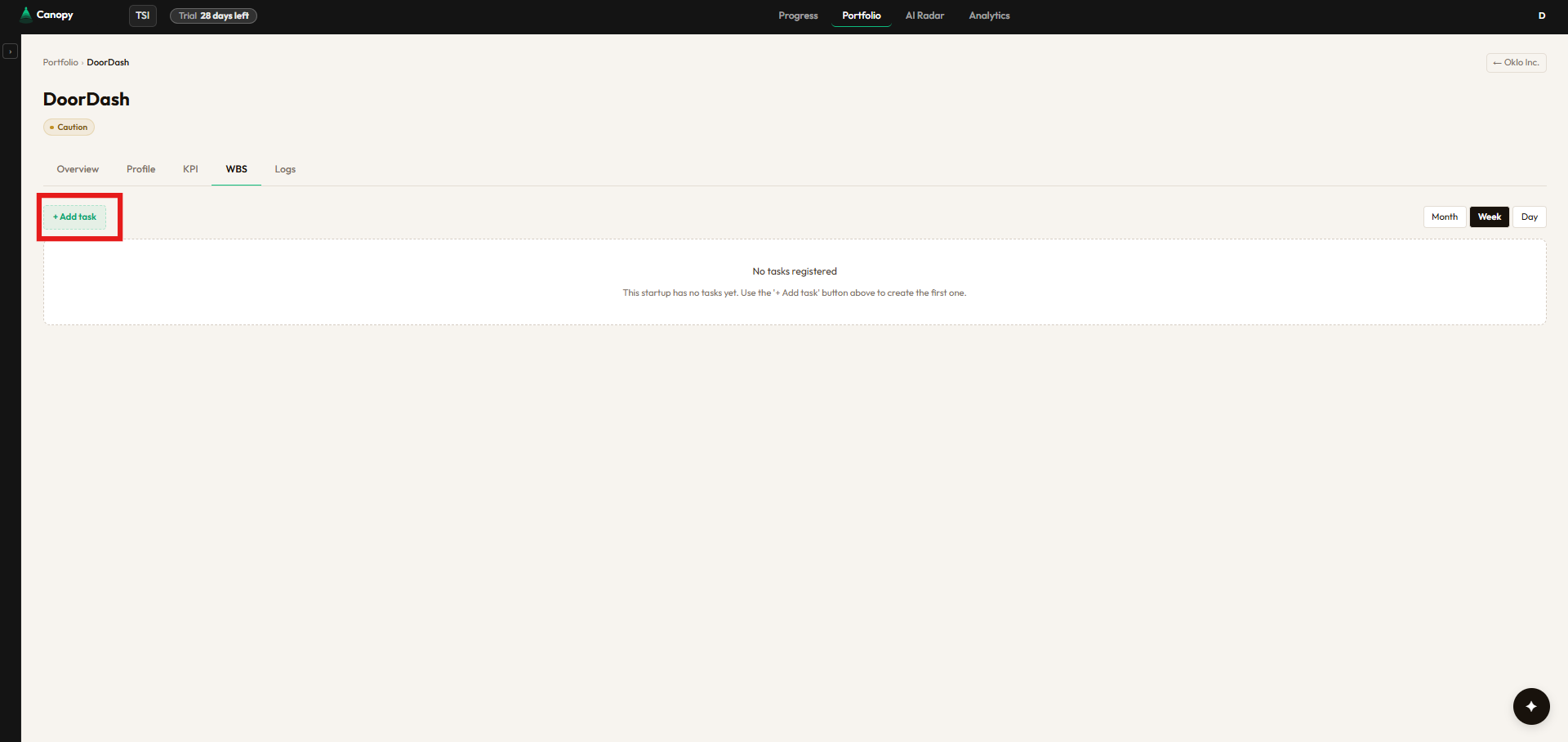
Task: Go to previous startup Oklo Inc.
Action: tap(1516, 63)
